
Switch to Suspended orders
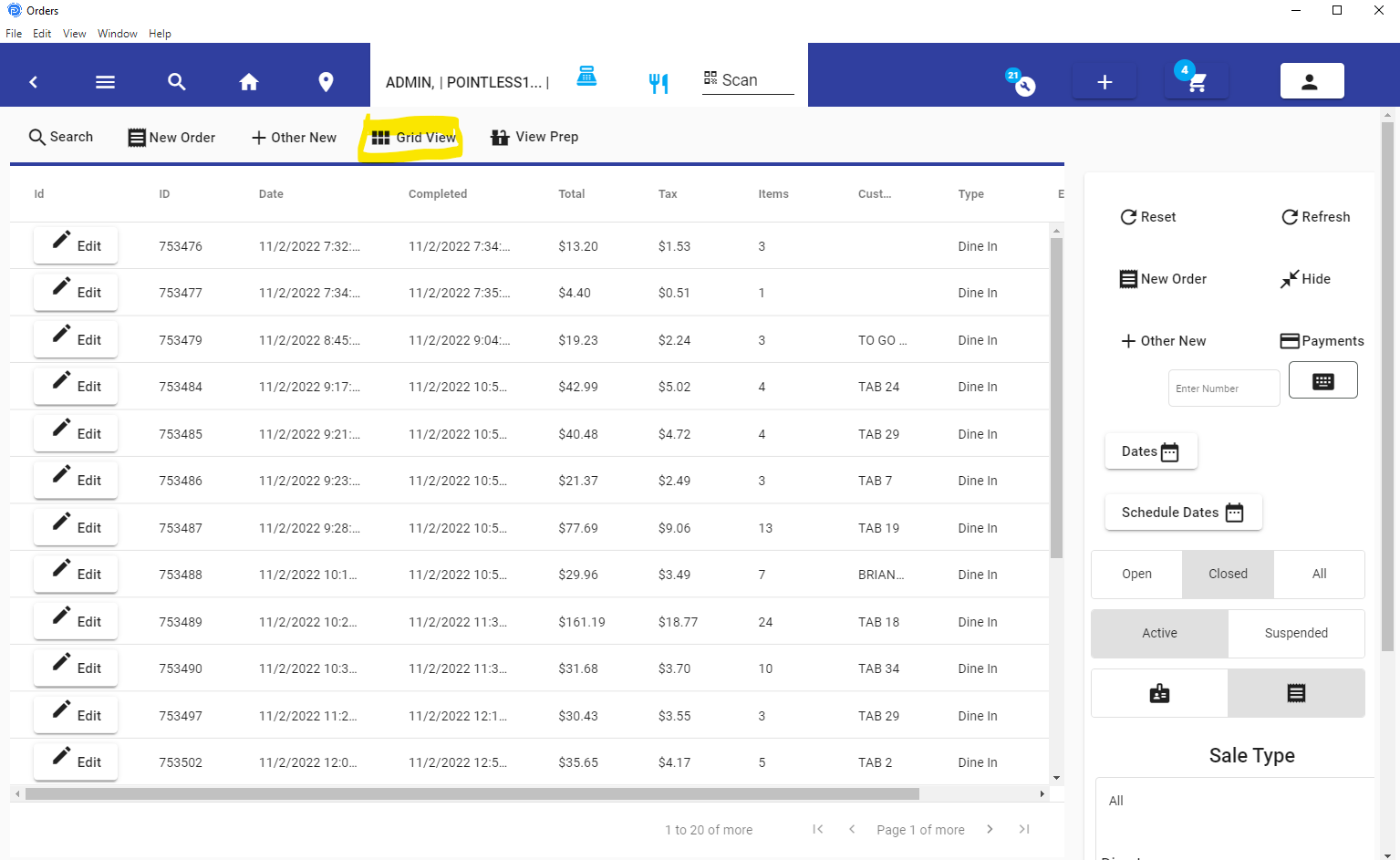[1296, 633]
